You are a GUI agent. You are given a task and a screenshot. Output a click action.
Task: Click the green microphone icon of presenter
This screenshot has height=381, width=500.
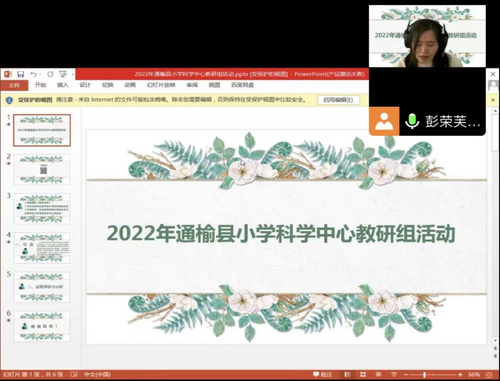[x=412, y=121]
